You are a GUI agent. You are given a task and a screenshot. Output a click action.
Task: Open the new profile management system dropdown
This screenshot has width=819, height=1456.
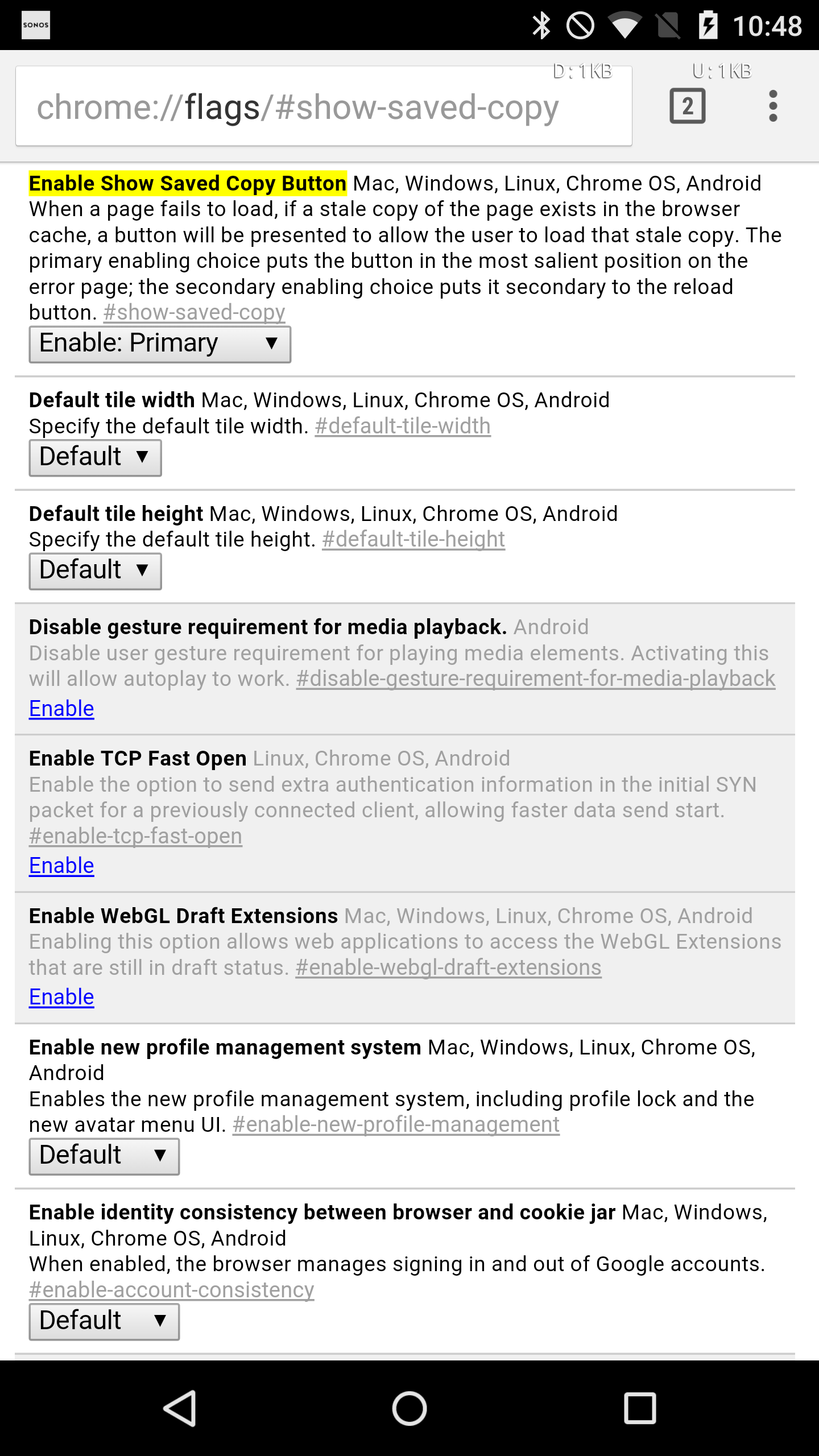pos(104,1155)
